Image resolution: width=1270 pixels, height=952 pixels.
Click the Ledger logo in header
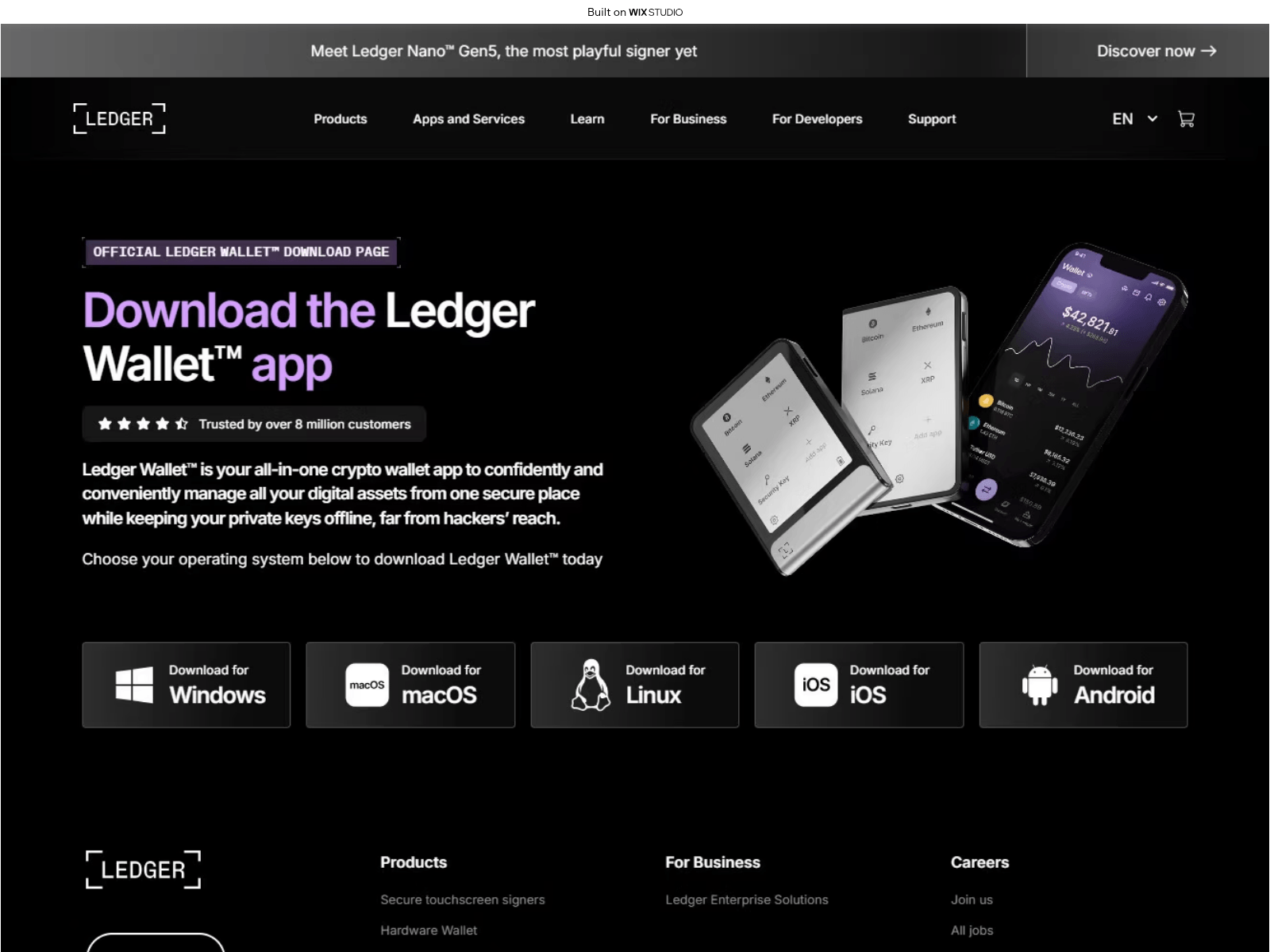pos(120,119)
